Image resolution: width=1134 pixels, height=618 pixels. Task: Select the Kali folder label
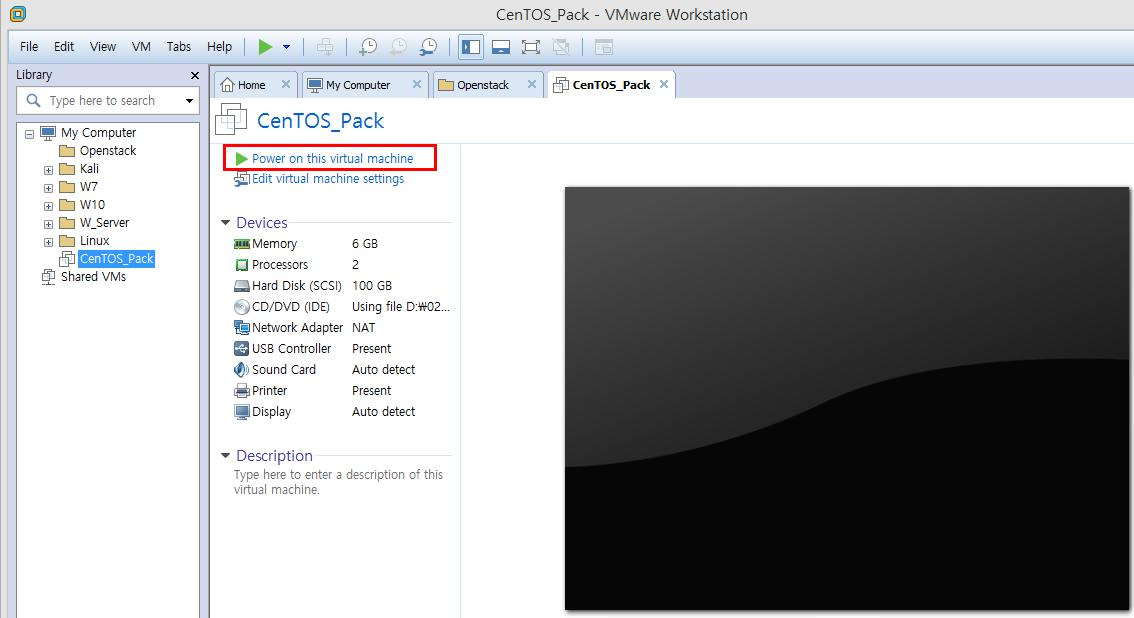pyautogui.click(x=89, y=168)
